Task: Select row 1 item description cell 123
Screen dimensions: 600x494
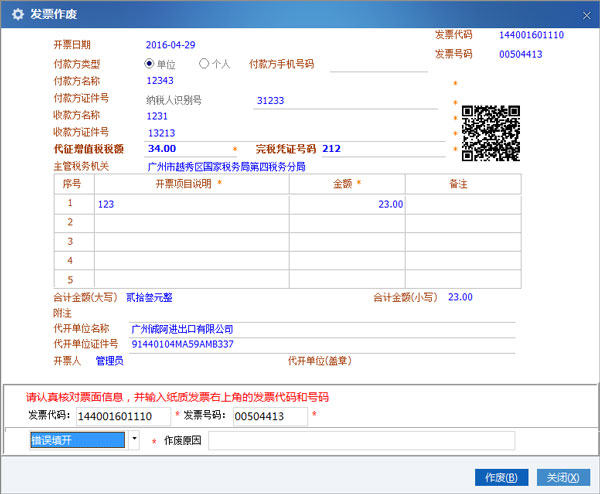Action: click(191, 204)
